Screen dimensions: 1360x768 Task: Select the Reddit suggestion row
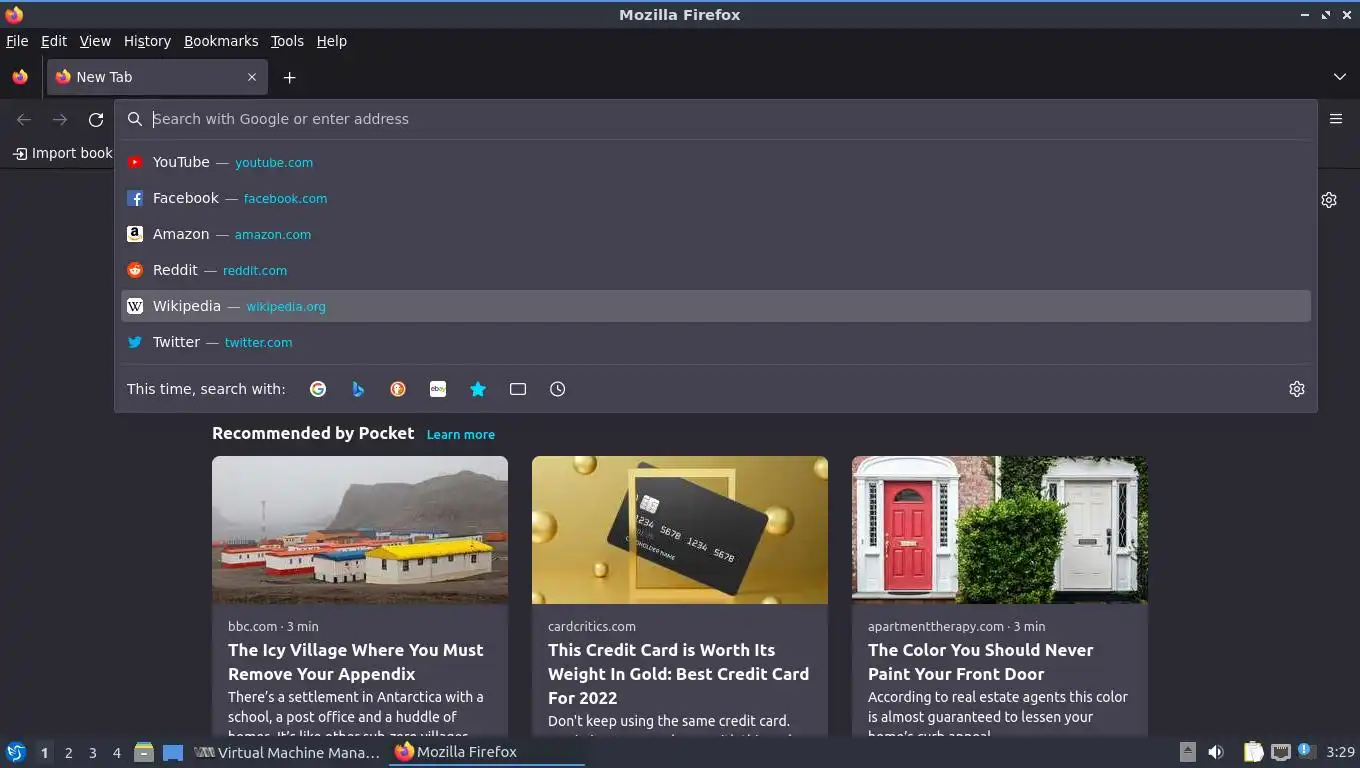click(x=716, y=270)
